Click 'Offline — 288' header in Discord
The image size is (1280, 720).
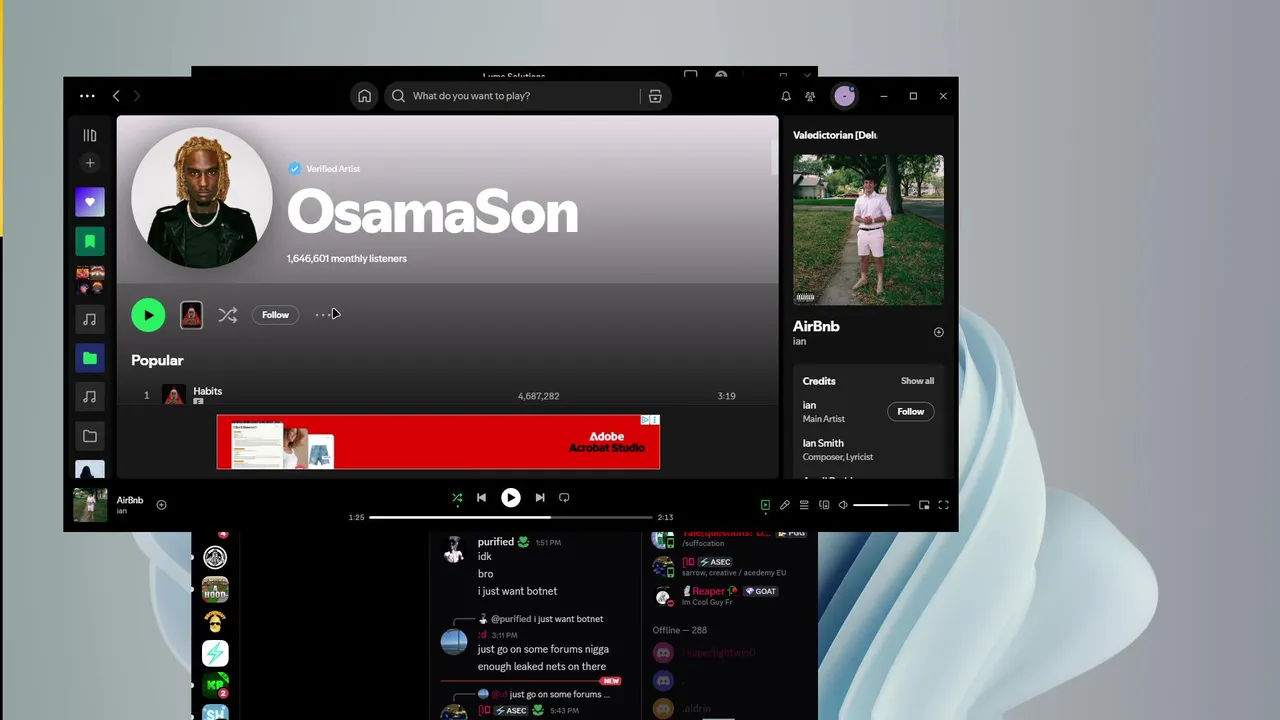coord(680,630)
